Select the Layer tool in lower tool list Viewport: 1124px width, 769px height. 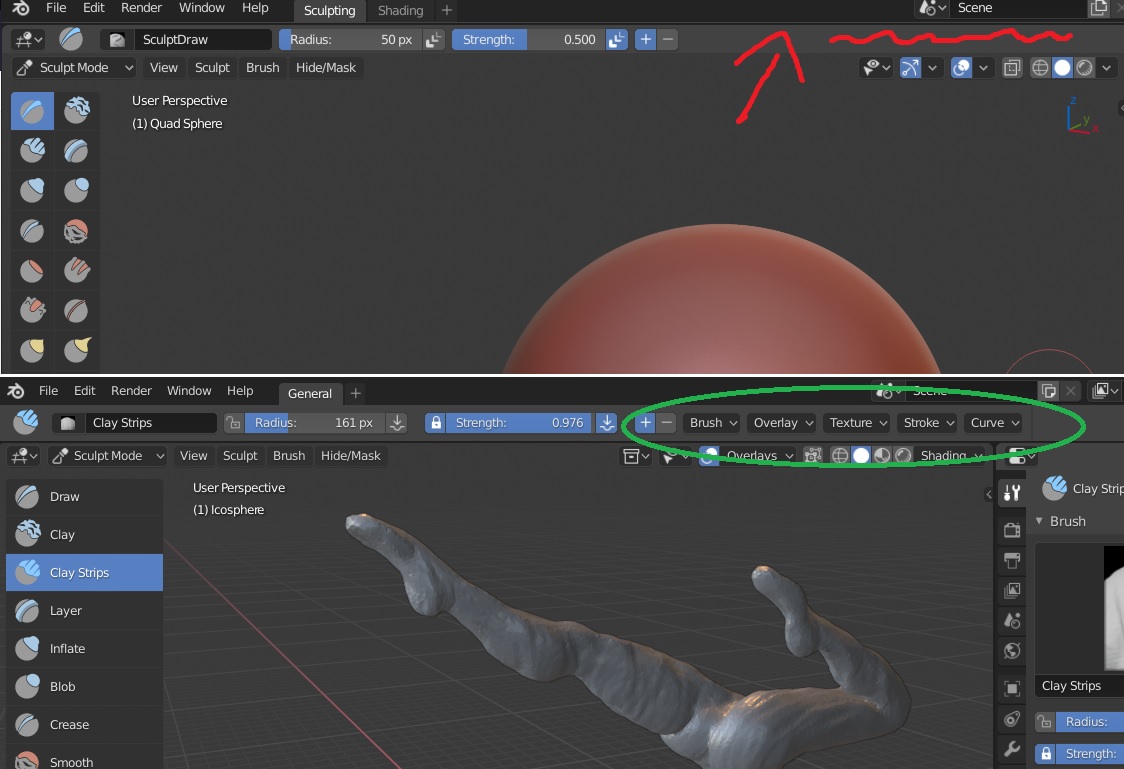[x=85, y=611]
